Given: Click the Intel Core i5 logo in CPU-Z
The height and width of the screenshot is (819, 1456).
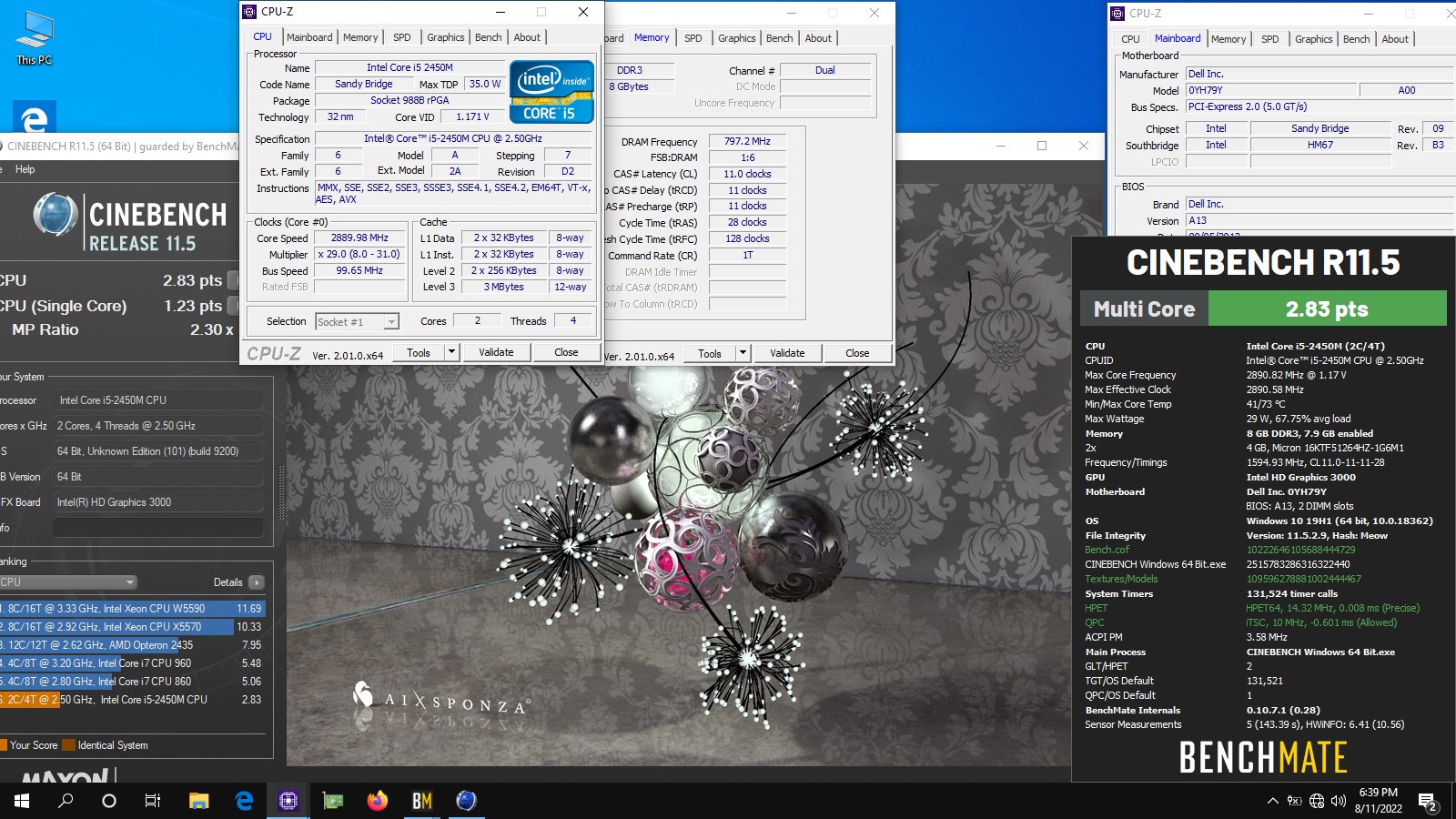Looking at the screenshot, I should [x=551, y=91].
